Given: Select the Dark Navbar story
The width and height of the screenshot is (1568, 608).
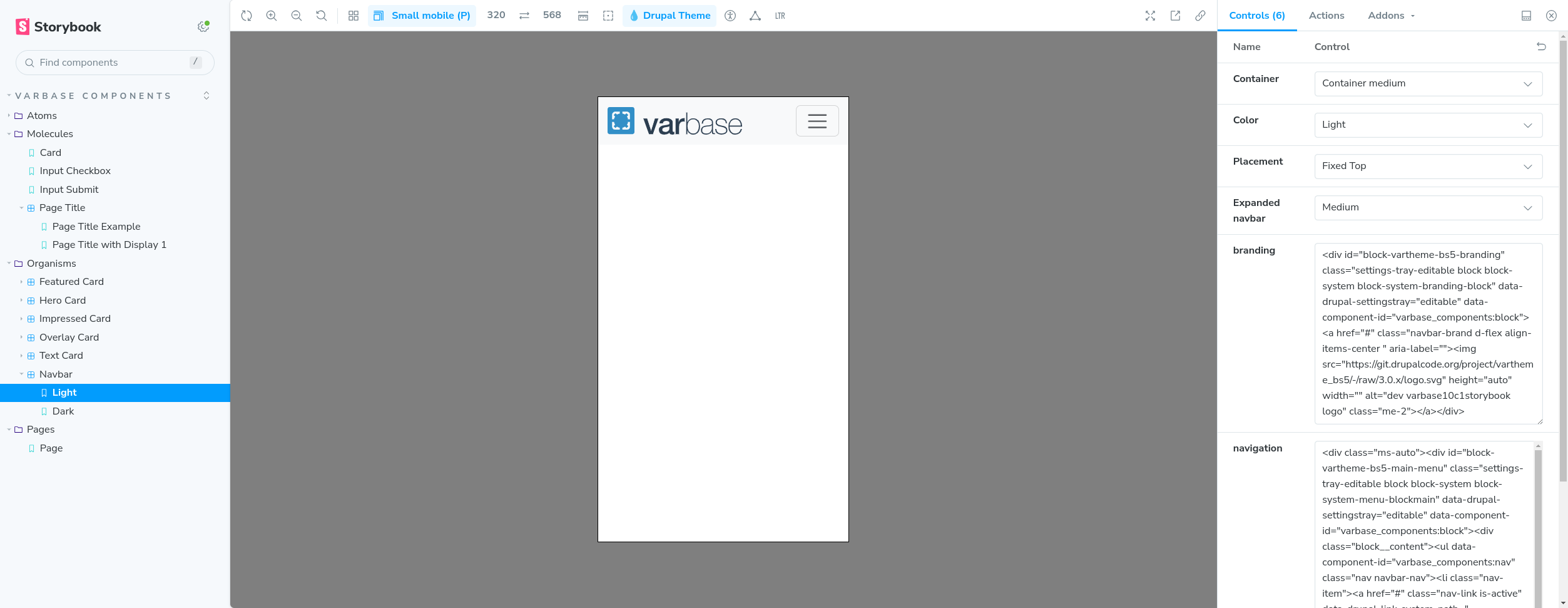Looking at the screenshot, I should [x=63, y=411].
